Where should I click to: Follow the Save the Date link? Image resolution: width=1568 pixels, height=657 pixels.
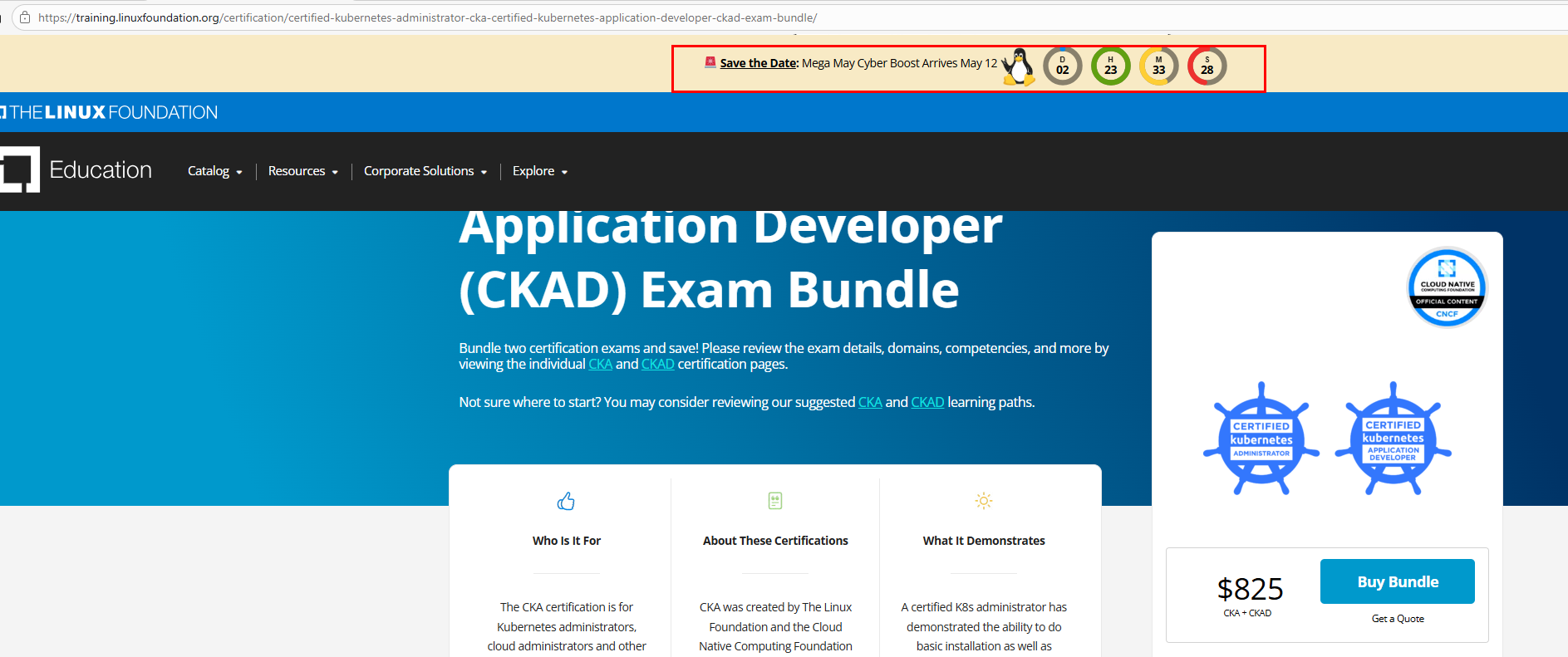pos(759,63)
